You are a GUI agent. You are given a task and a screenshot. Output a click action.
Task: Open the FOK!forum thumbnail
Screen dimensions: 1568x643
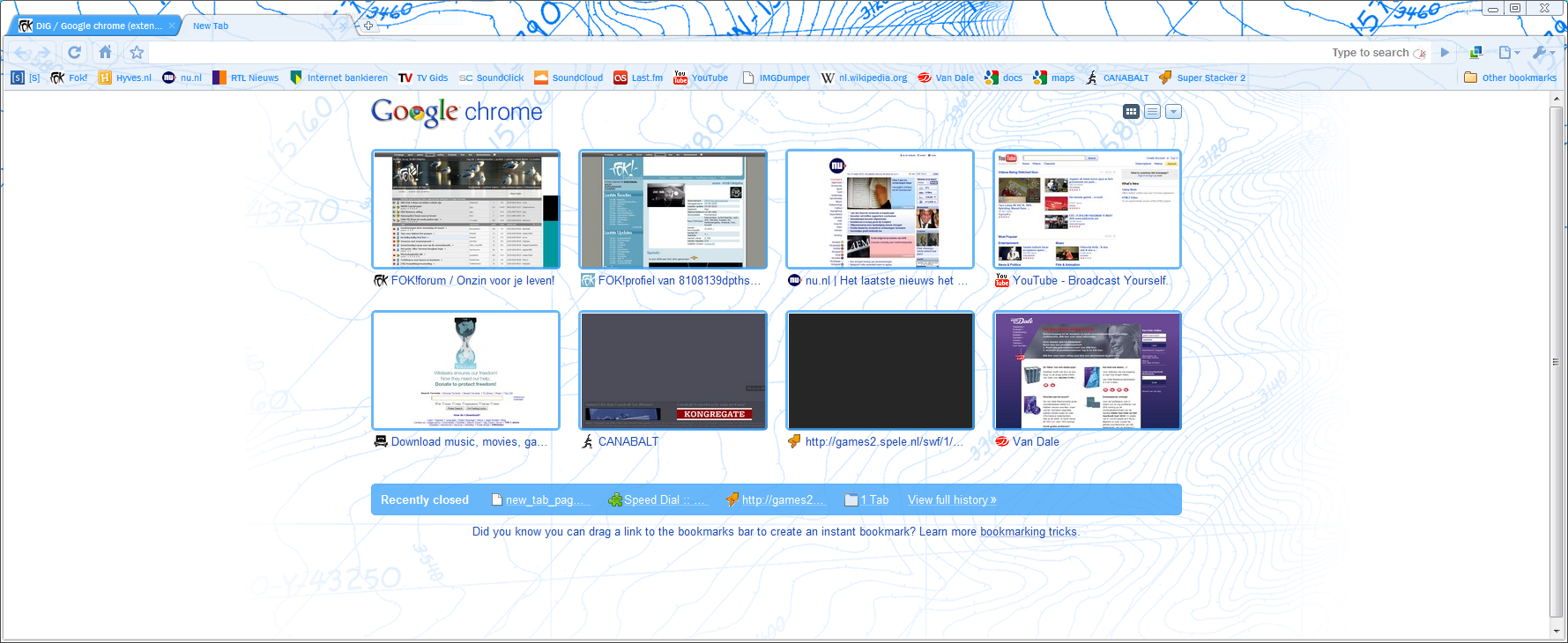(x=466, y=210)
